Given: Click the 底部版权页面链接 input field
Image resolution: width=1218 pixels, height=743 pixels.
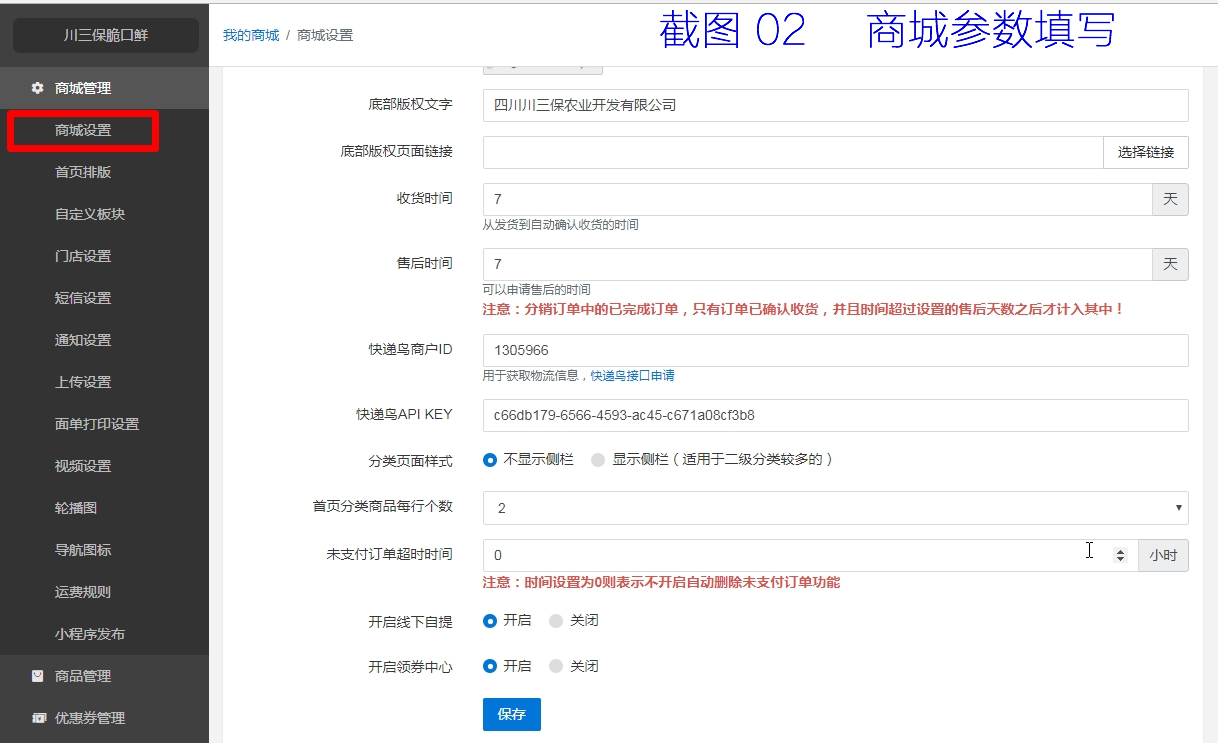Looking at the screenshot, I should (793, 152).
